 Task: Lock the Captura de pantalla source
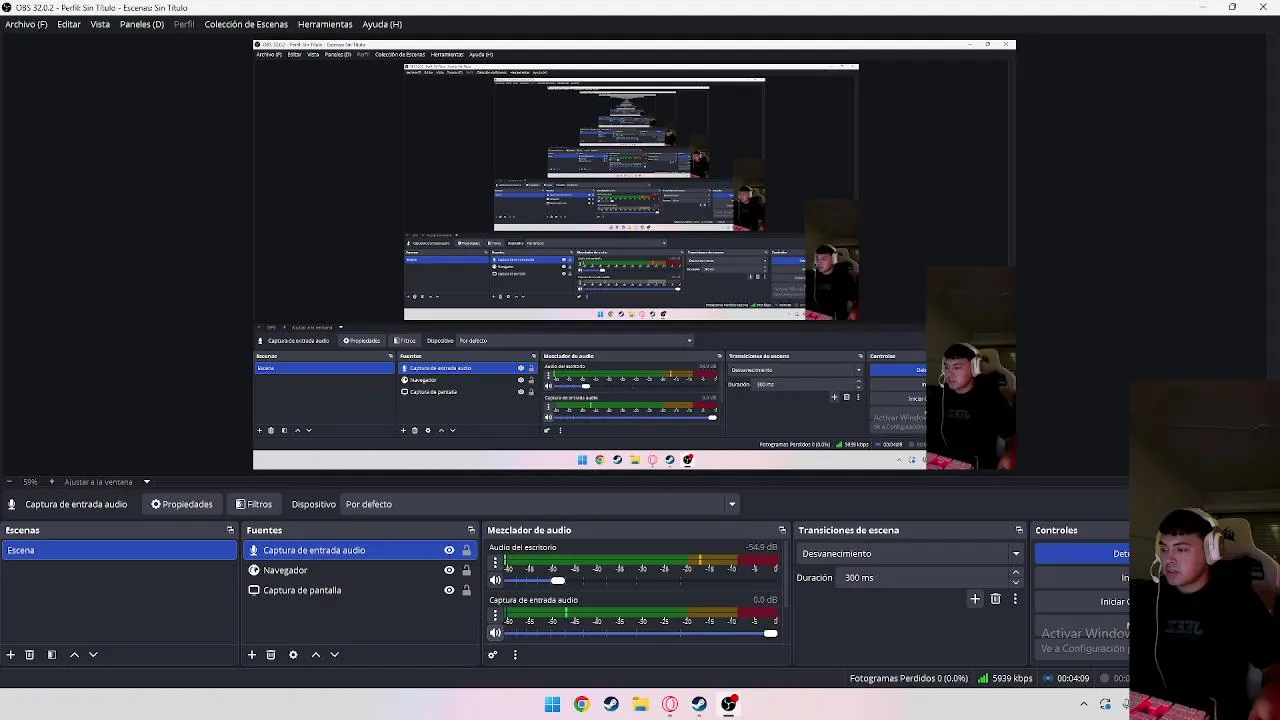466,590
